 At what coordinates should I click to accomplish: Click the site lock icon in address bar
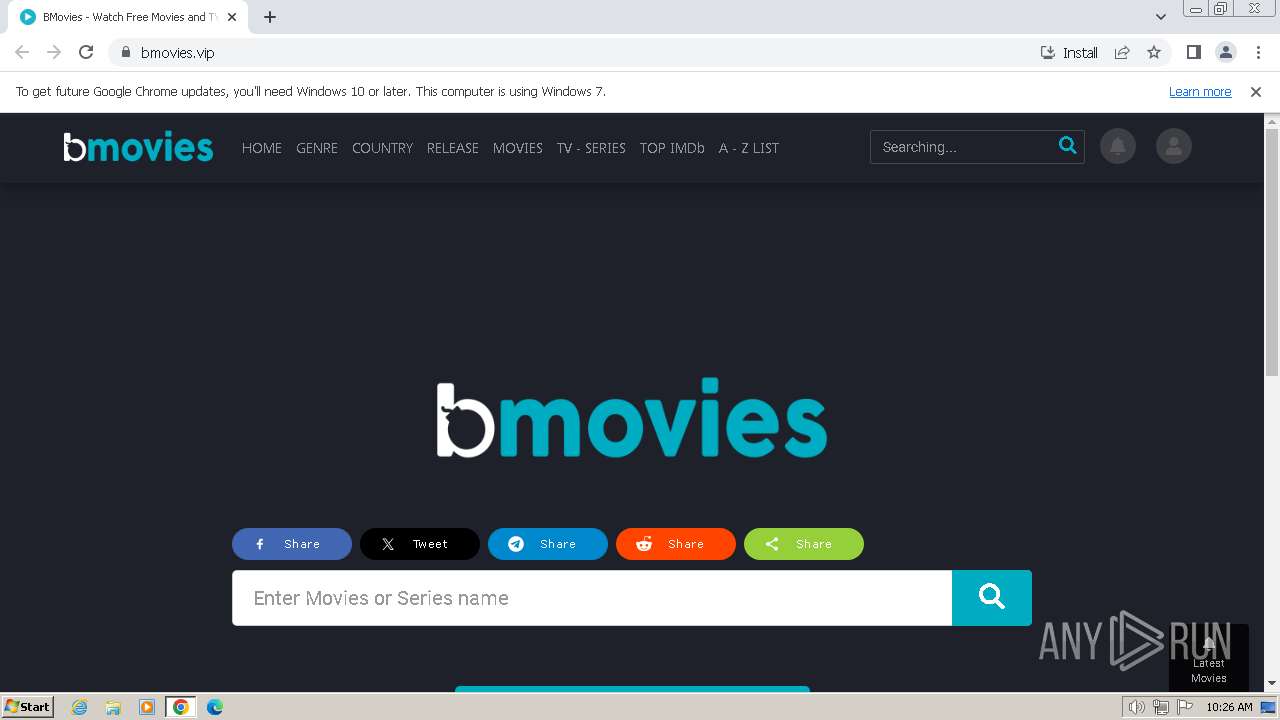(x=125, y=52)
